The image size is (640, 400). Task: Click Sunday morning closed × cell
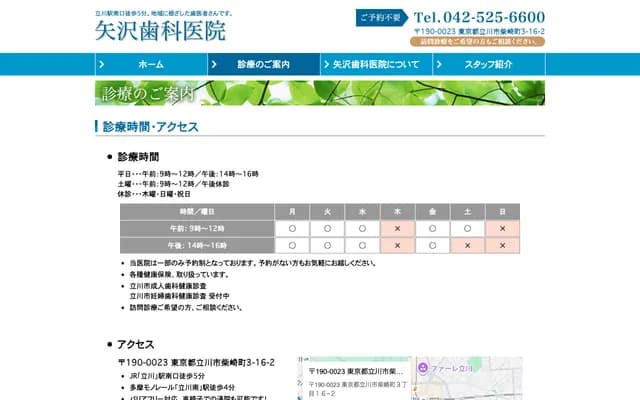[502, 229]
